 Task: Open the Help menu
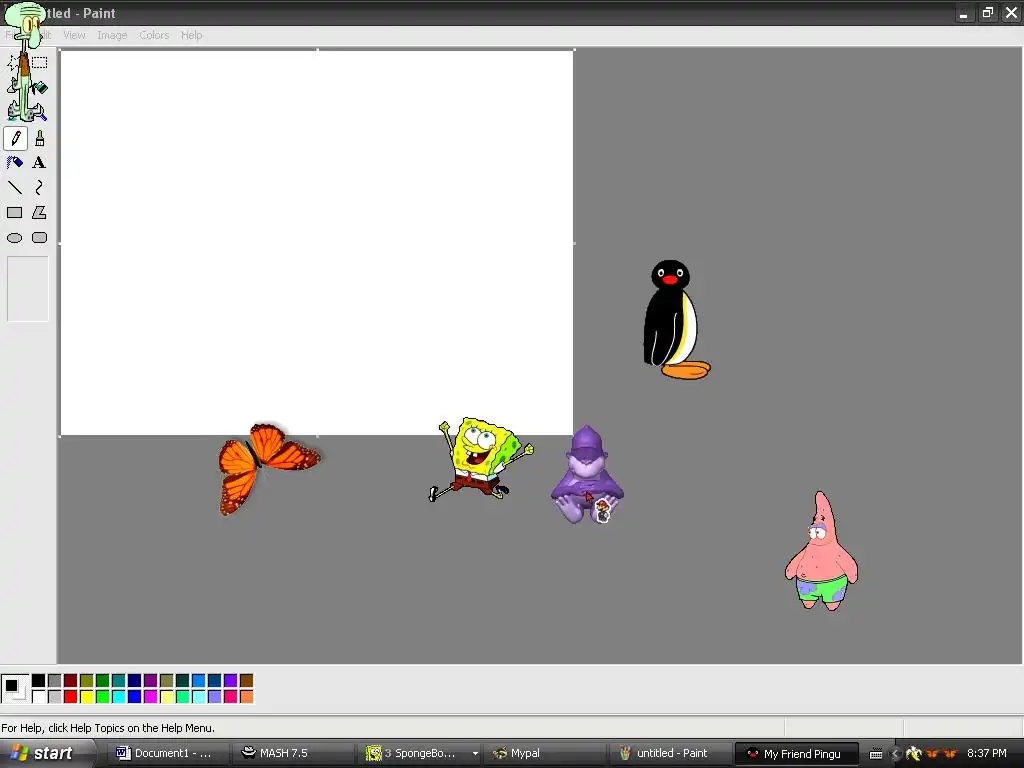(191, 35)
